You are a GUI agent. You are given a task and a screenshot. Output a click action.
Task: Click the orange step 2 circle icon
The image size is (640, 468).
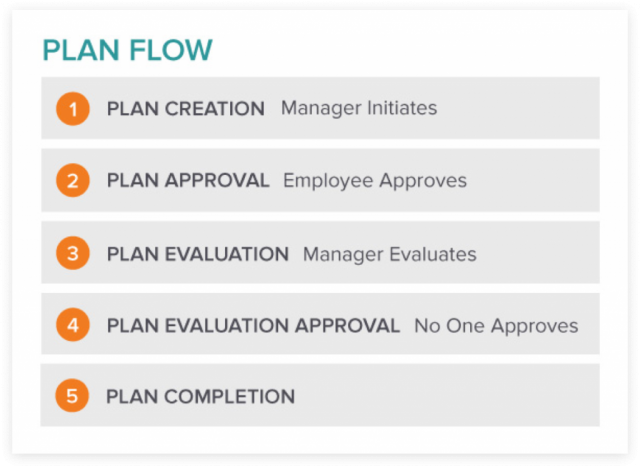point(73,180)
